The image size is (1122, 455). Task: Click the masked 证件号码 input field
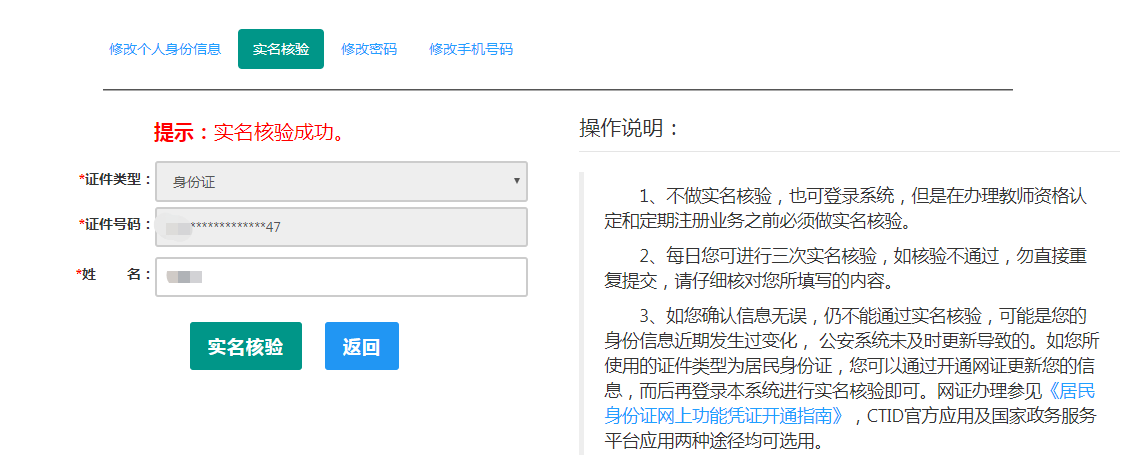pyautogui.click(x=341, y=227)
